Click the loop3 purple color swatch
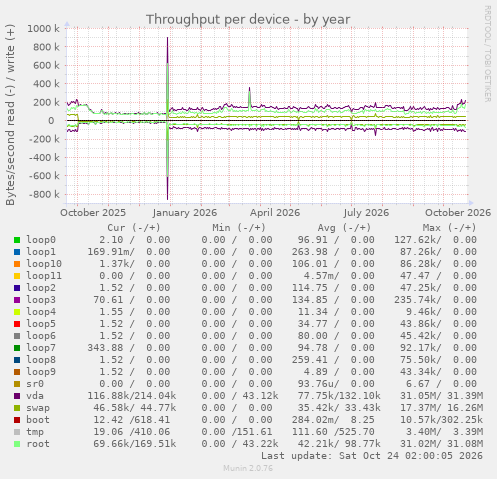 click(x=17, y=300)
